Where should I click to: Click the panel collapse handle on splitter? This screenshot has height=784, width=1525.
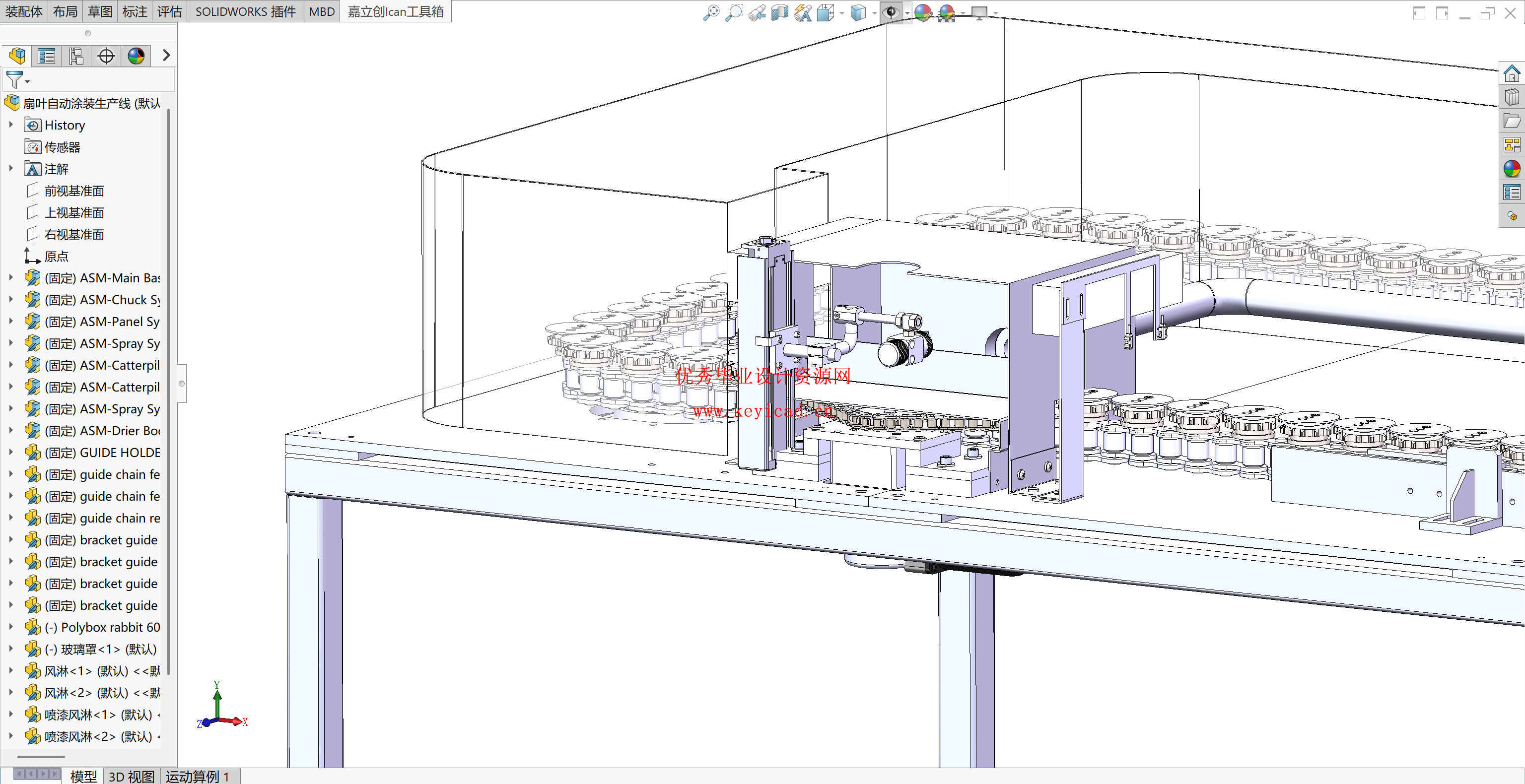pyautogui.click(x=182, y=384)
